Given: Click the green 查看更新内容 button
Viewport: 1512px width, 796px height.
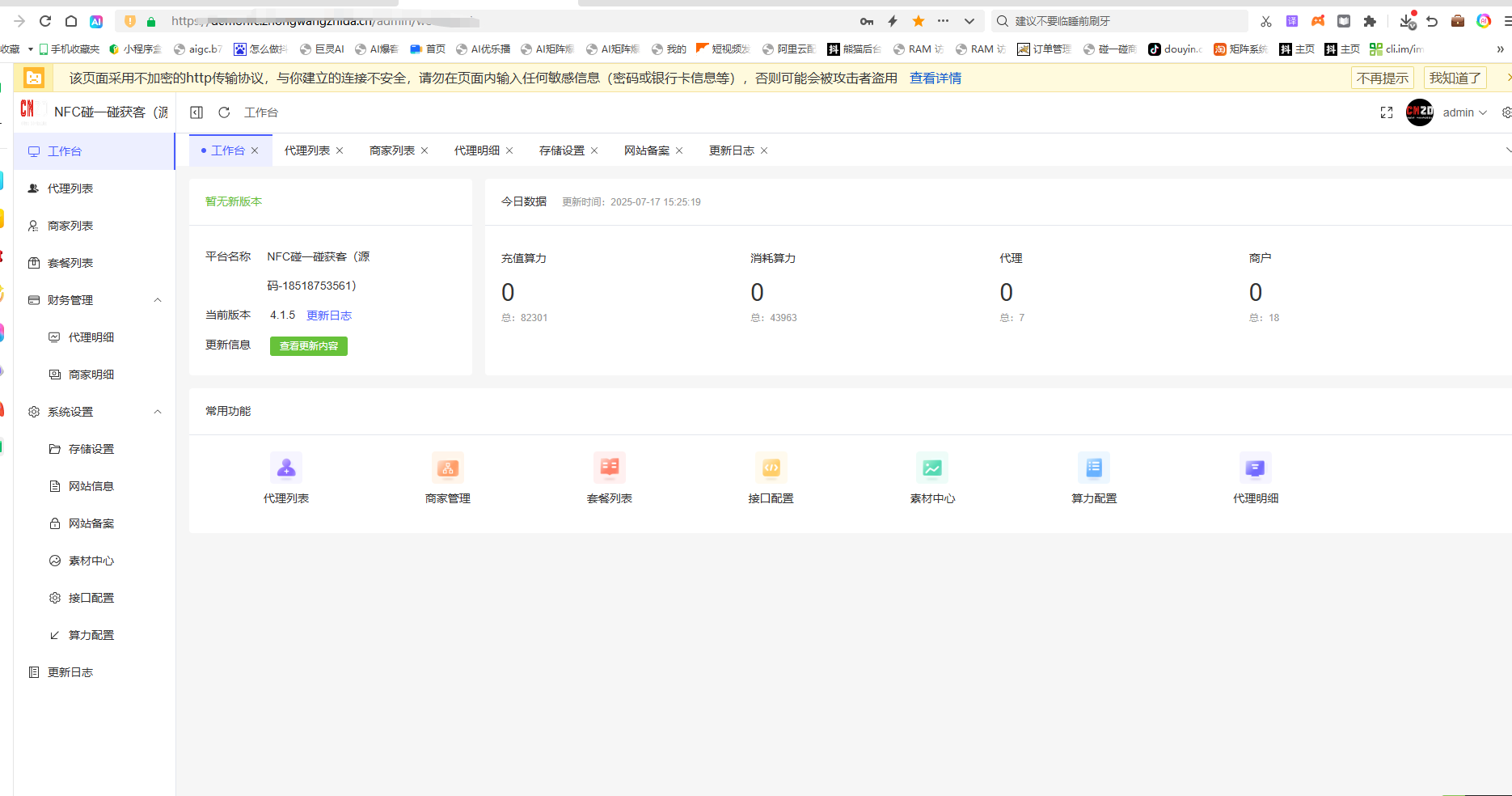Looking at the screenshot, I should (x=309, y=346).
